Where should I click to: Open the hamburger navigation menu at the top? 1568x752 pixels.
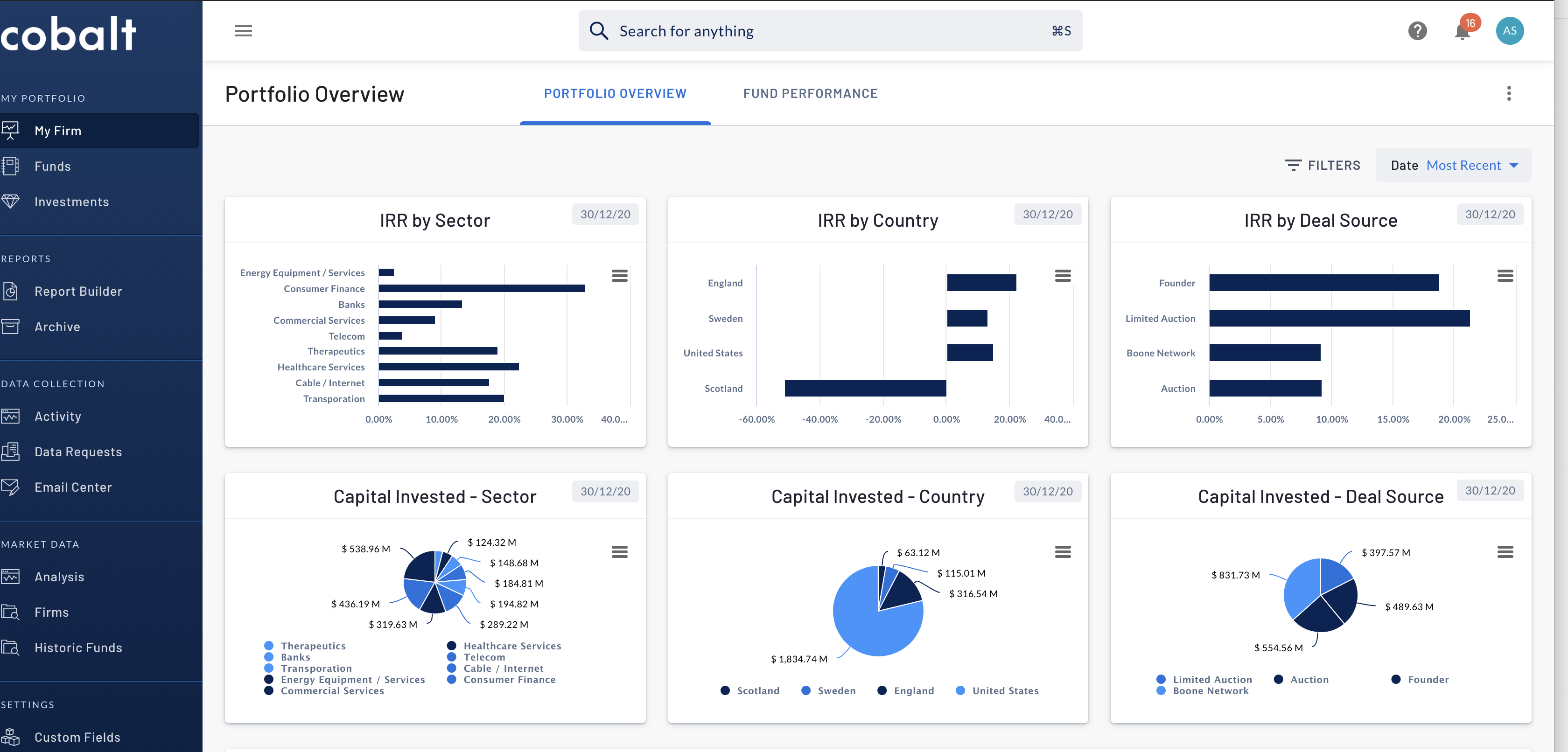(244, 30)
